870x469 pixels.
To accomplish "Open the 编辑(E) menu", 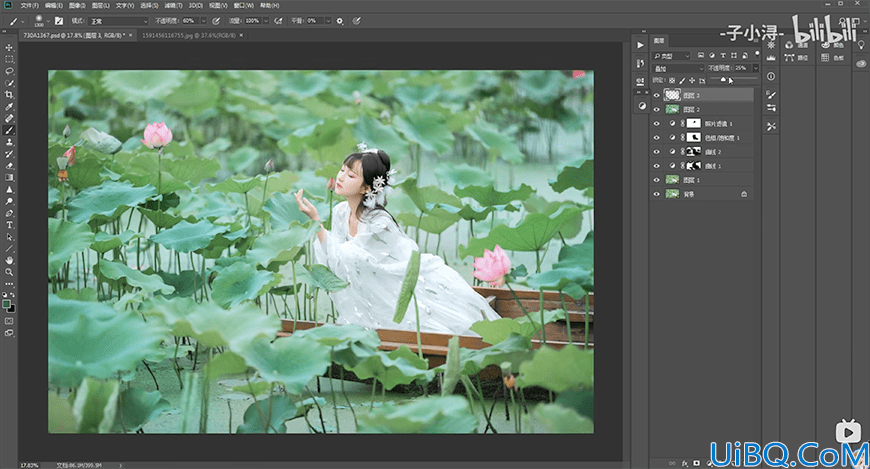I will [53, 6].
